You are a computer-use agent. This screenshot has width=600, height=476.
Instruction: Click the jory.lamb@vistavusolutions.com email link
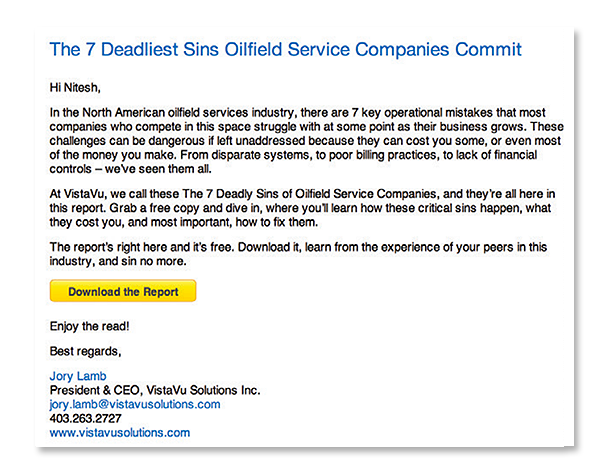135,404
